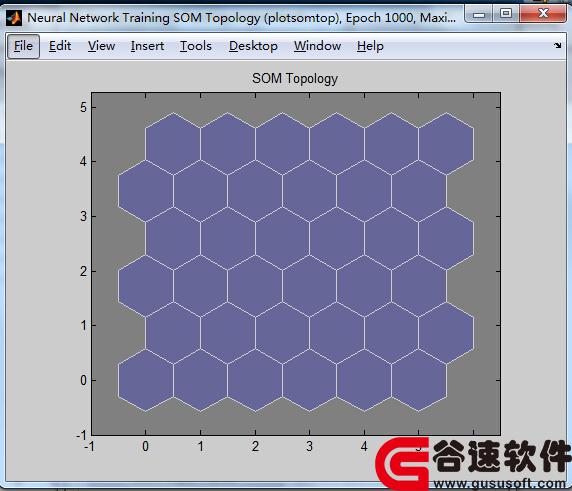
Task: Click the y-axis tick label 5
Action: coord(84,108)
